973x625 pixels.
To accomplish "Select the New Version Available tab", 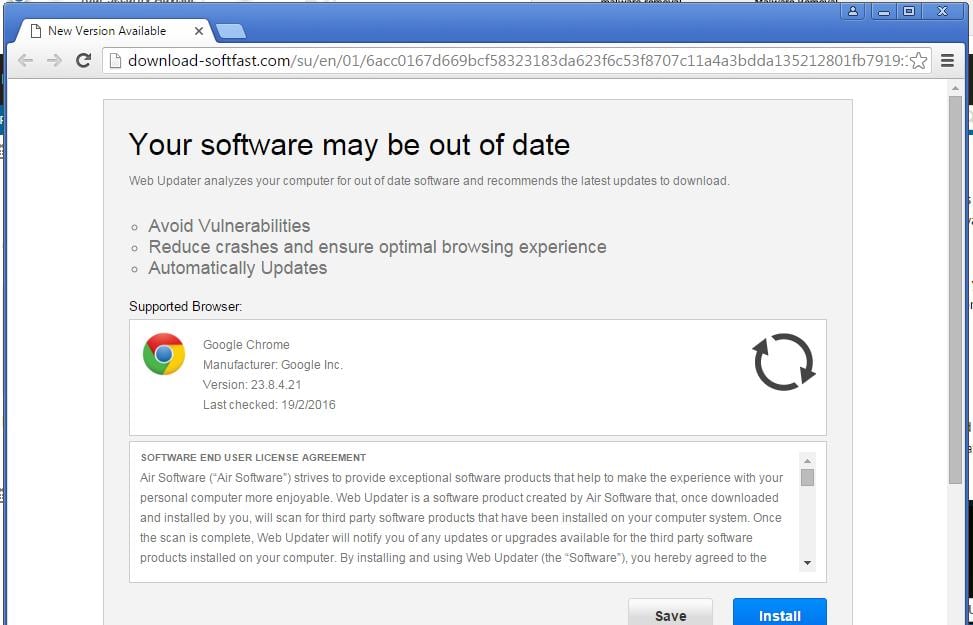I will pyautogui.click(x=106, y=31).
